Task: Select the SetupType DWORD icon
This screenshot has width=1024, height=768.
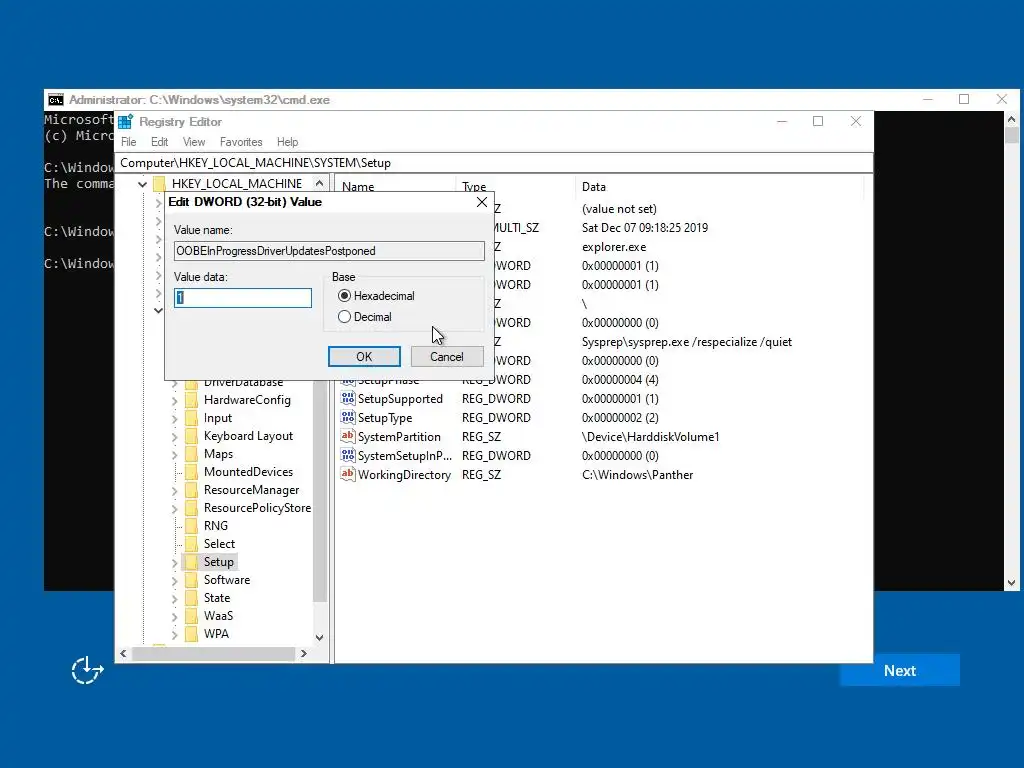Action: [x=348, y=417]
